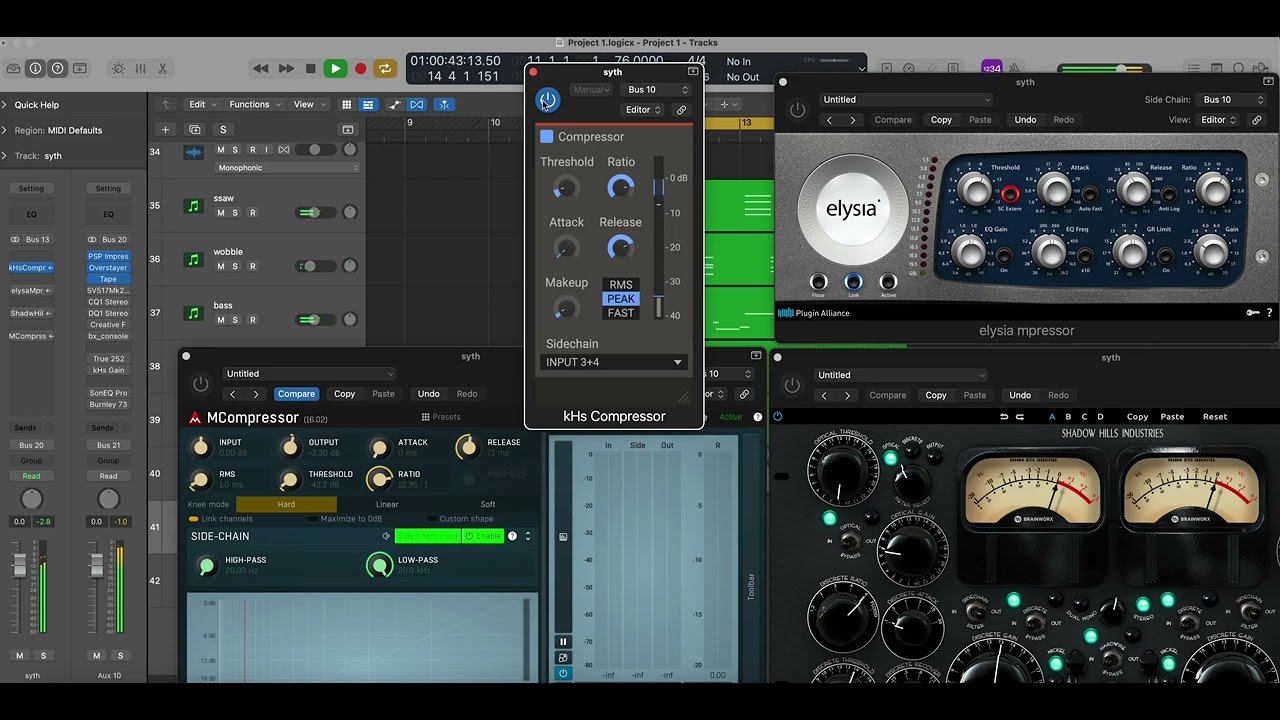Open Smart Controls from the control bar

[118, 69]
